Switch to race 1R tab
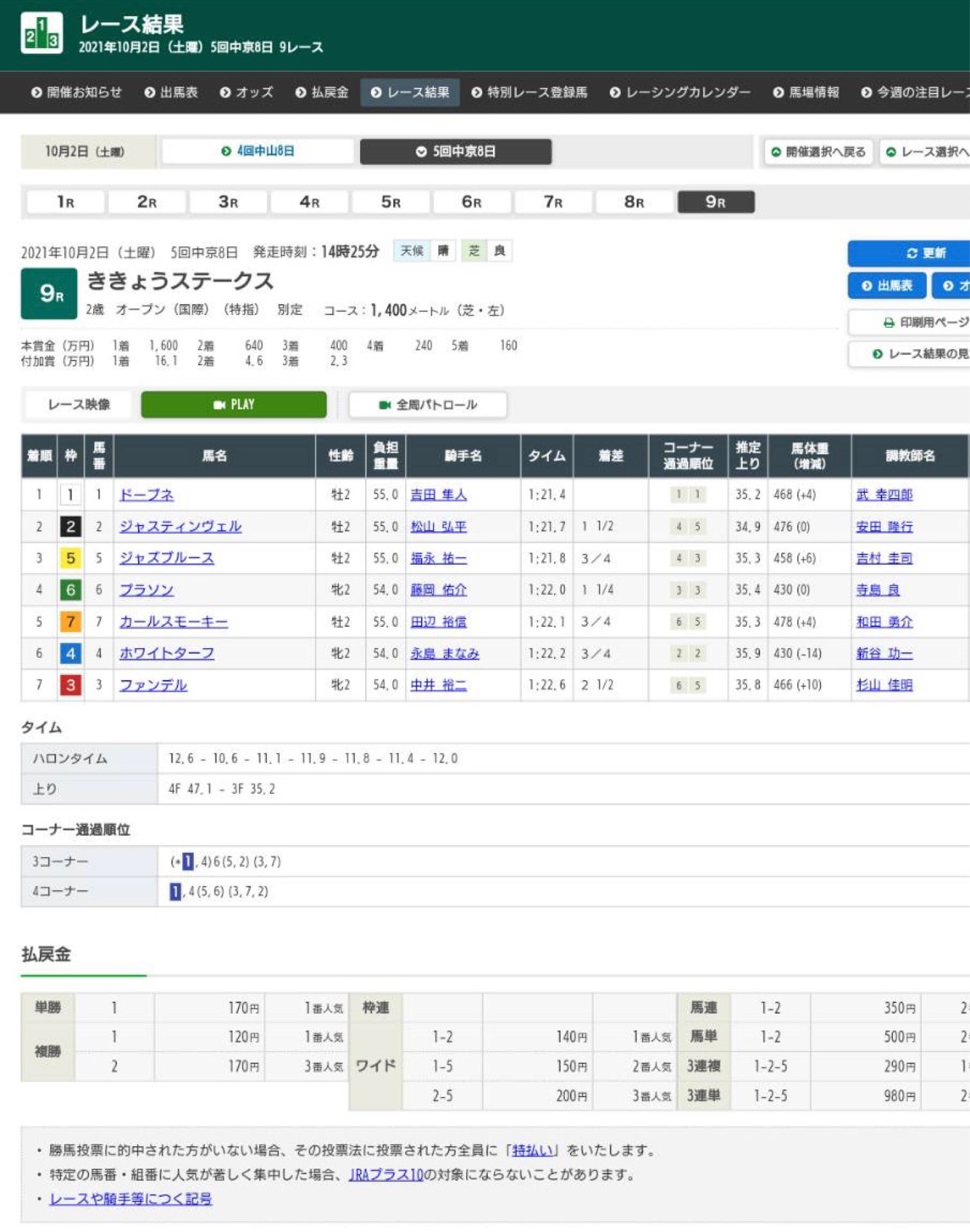 click(65, 202)
